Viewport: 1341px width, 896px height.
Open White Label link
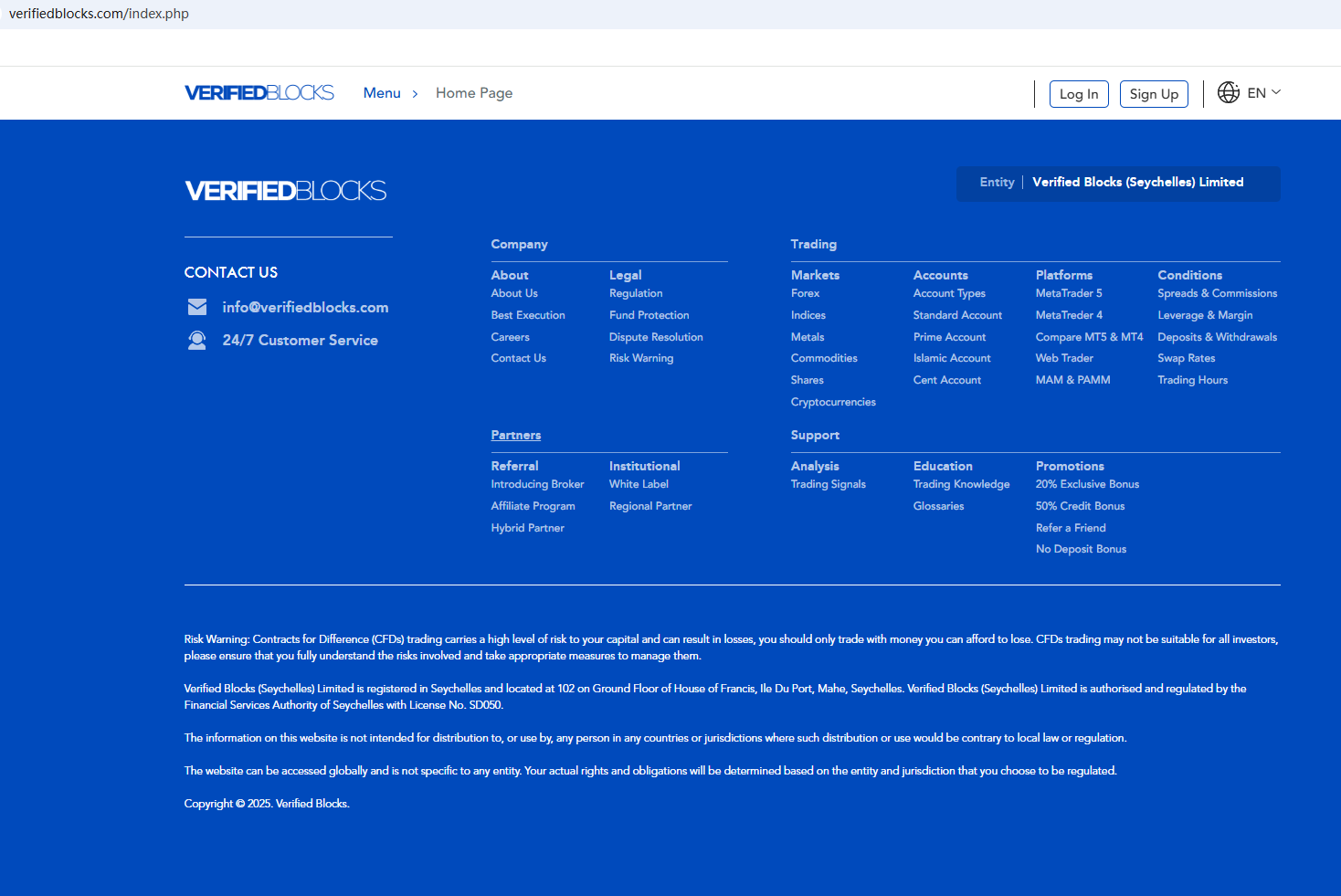pos(639,484)
